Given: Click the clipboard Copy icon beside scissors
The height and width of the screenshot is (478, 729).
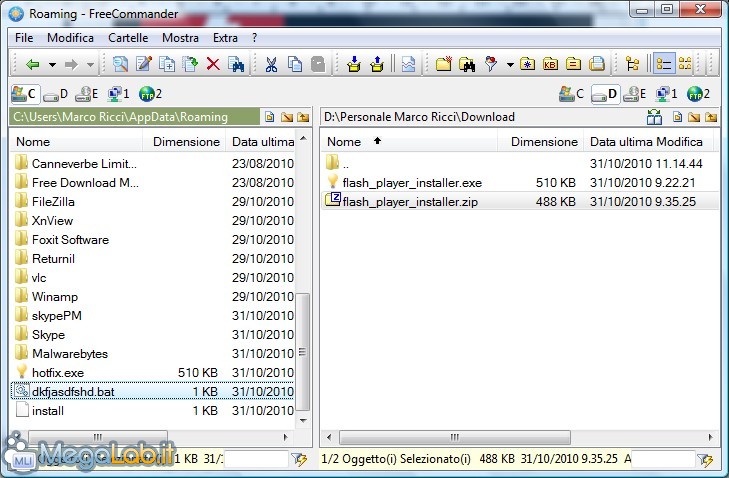Looking at the screenshot, I should point(295,64).
